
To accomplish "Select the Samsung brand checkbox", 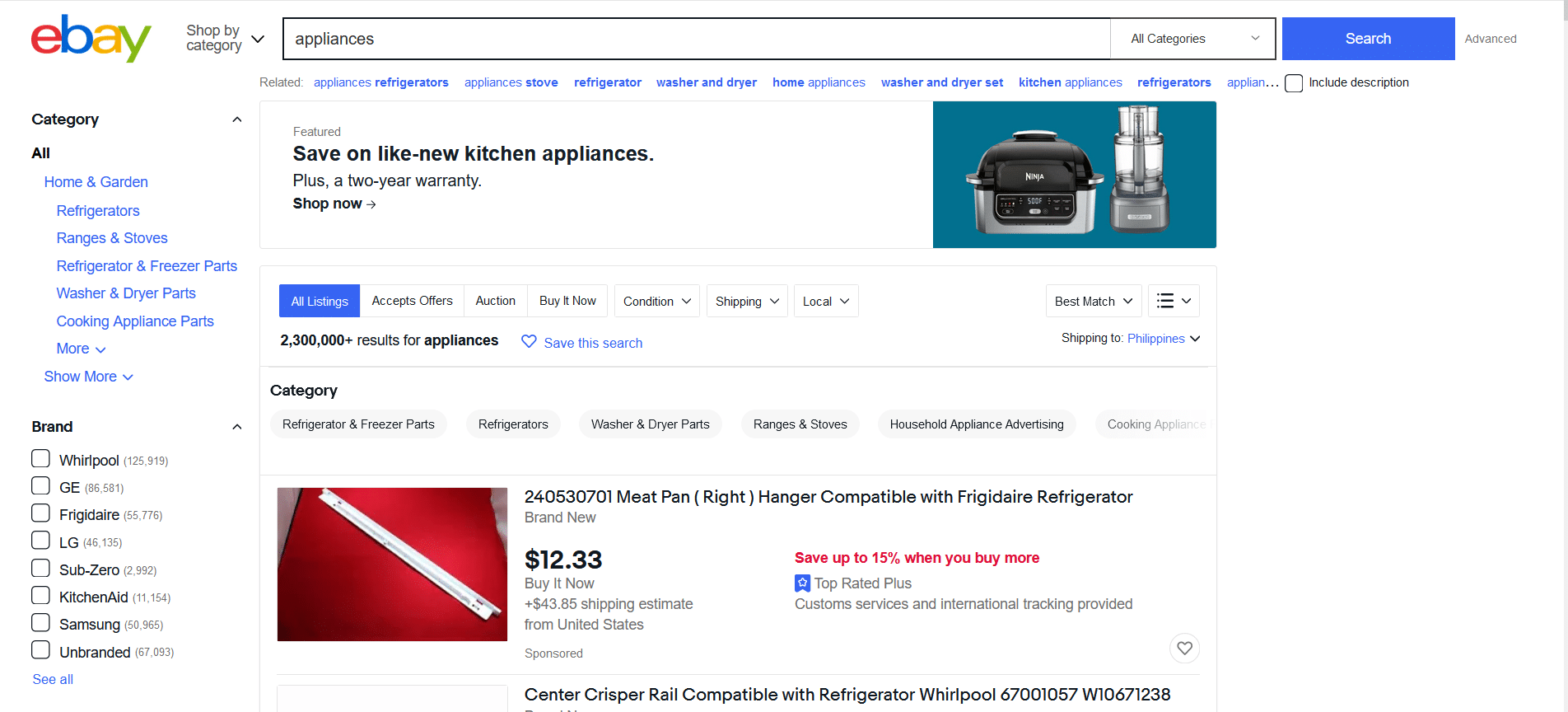I will [x=40, y=622].
